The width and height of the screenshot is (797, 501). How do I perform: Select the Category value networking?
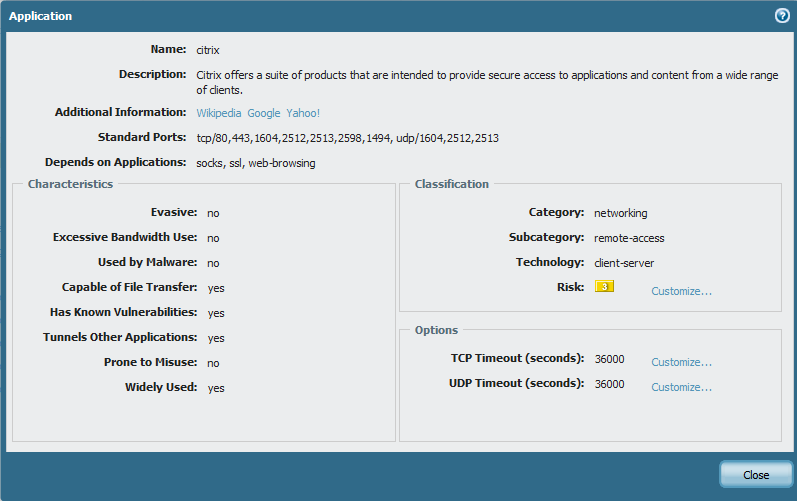click(x=621, y=213)
